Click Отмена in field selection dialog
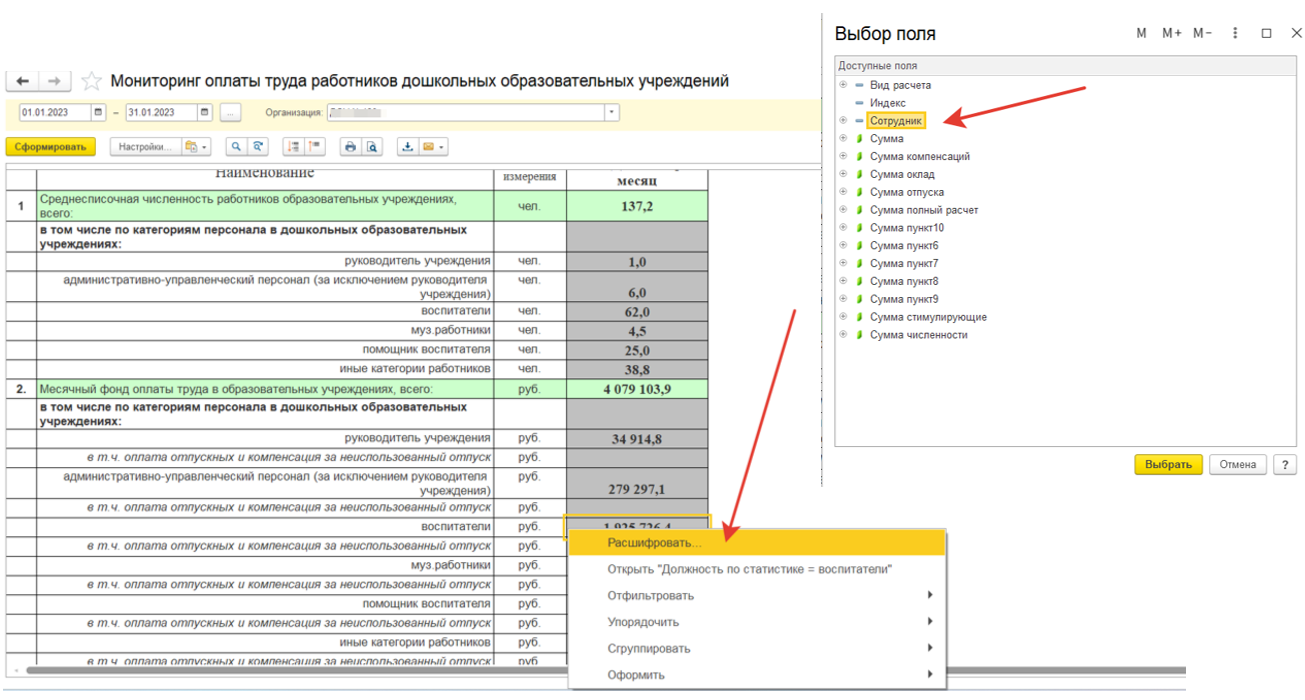The height and width of the screenshot is (700, 1305). click(x=1237, y=465)
